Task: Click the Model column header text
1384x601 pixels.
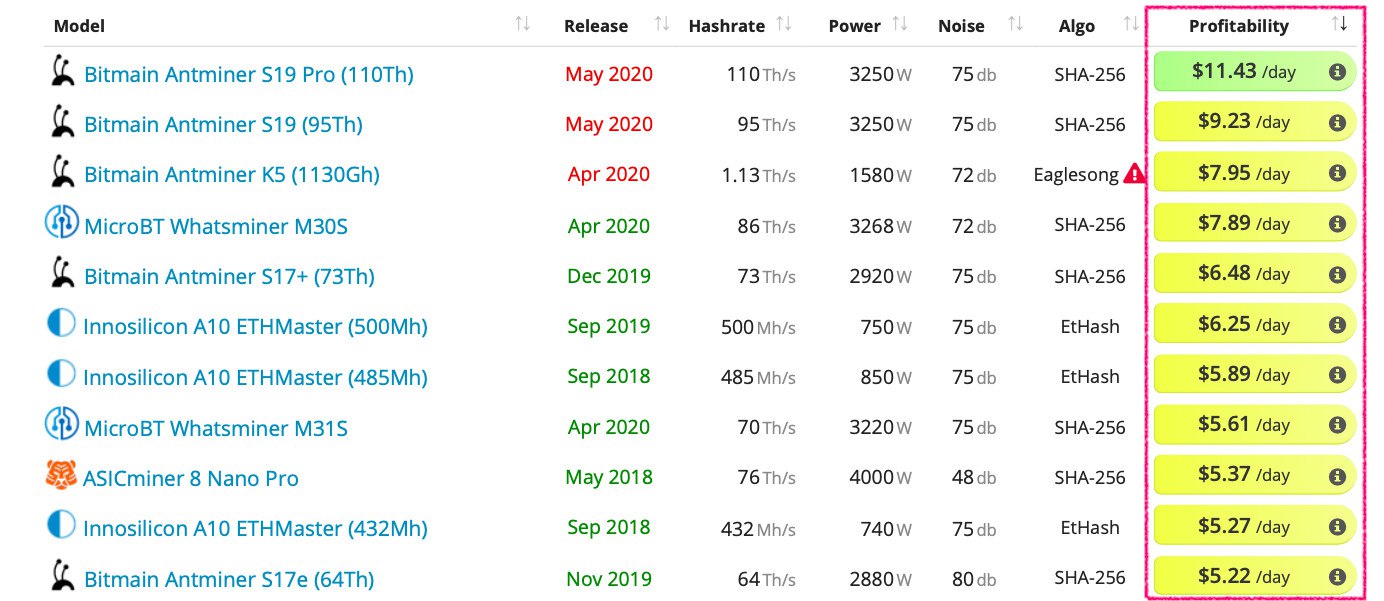Action: [79, 26]
